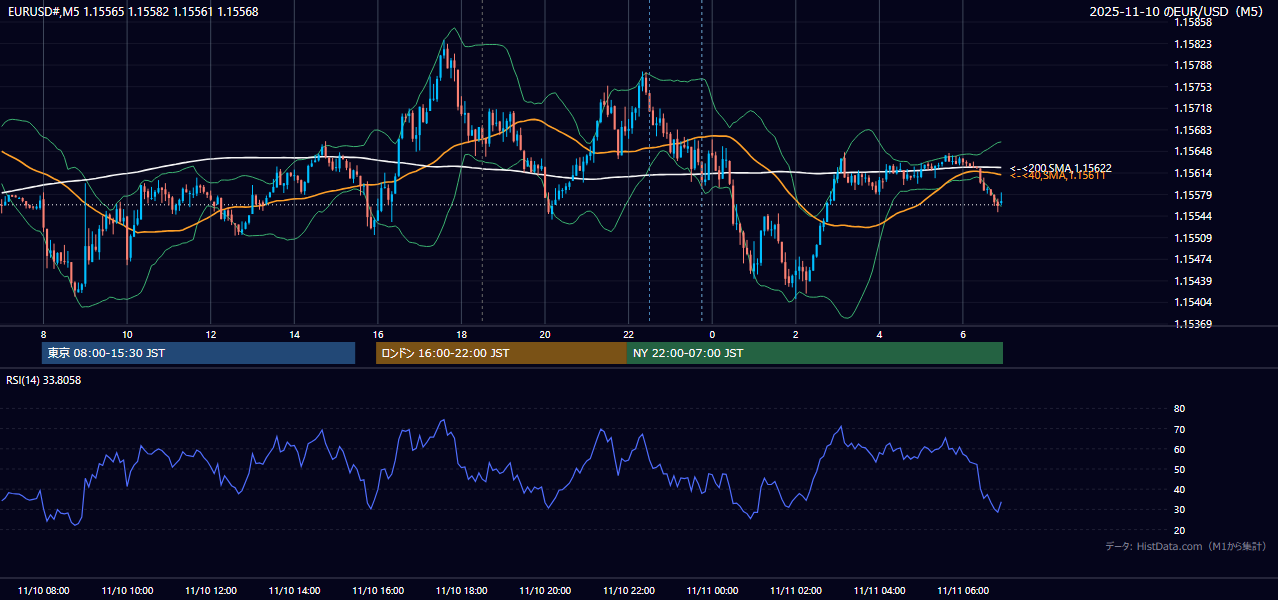
Task: Click RSI scale label 50
Action: (x=1179, y=469)
